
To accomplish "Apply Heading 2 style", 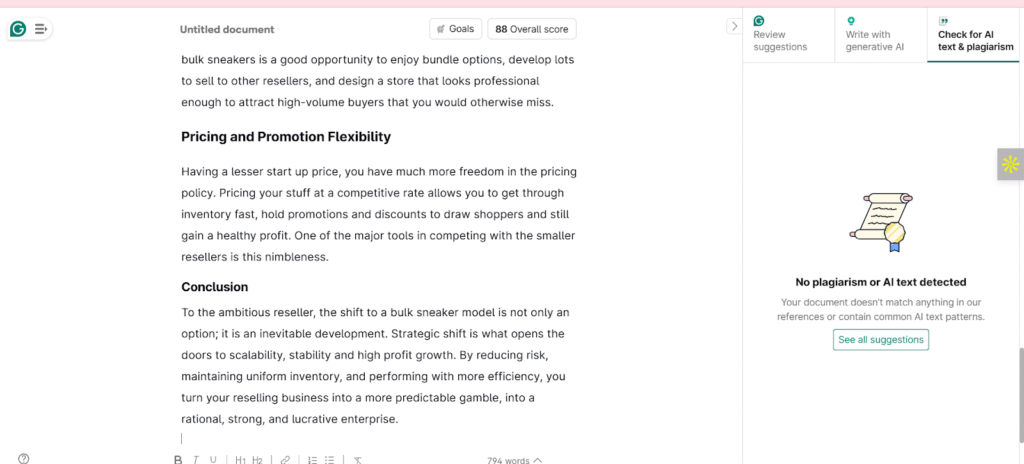I will [x=257, y=460].
